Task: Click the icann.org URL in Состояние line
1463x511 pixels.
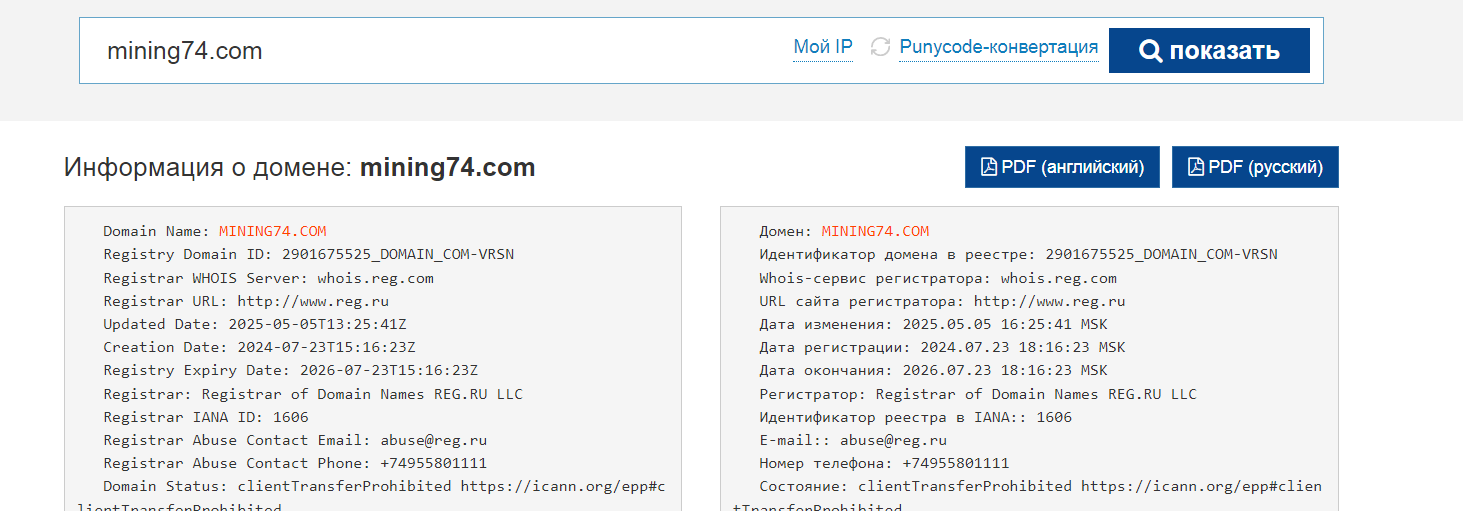Action: point(1201,487)
